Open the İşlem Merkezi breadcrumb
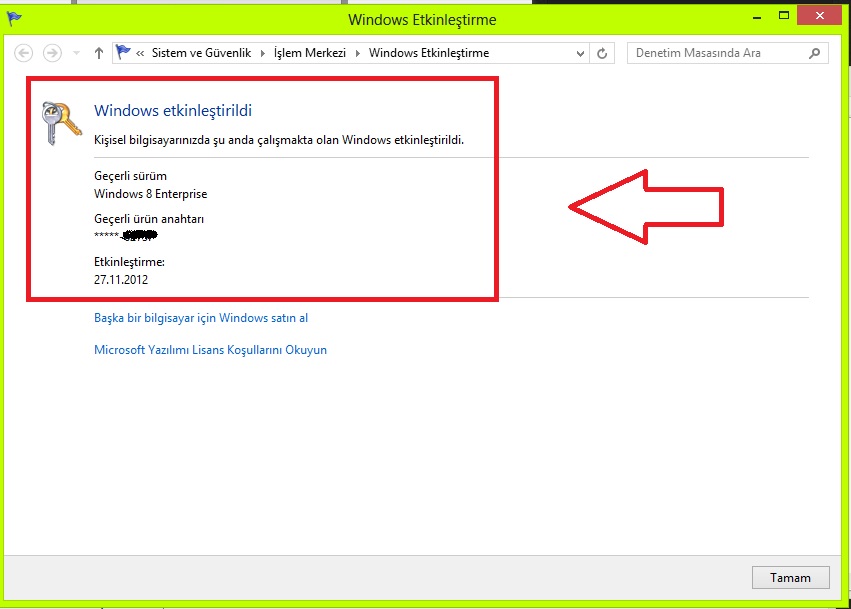Viewport: 851px width, 609px height. click(310, 53)
